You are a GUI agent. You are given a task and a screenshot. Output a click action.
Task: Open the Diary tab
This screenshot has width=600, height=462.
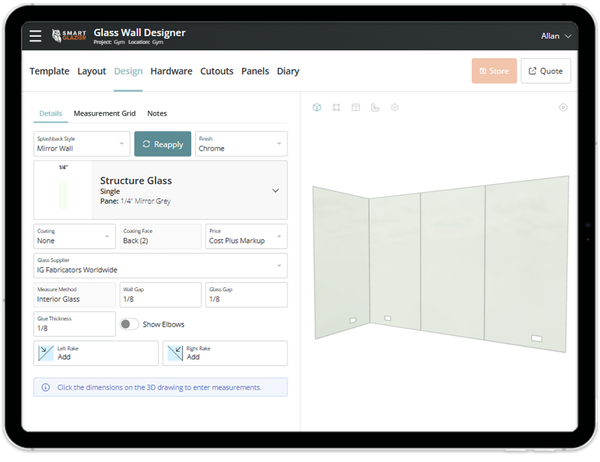[288, 71]
